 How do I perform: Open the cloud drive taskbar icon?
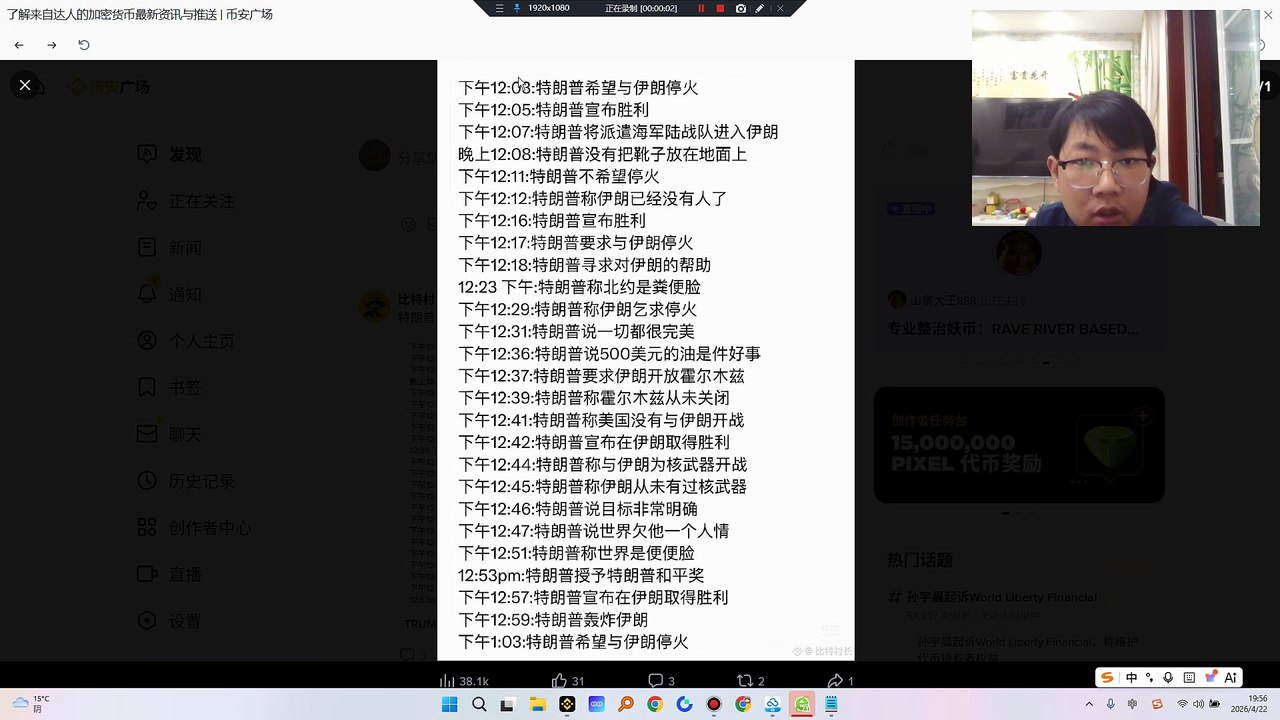tap(773, 705)
